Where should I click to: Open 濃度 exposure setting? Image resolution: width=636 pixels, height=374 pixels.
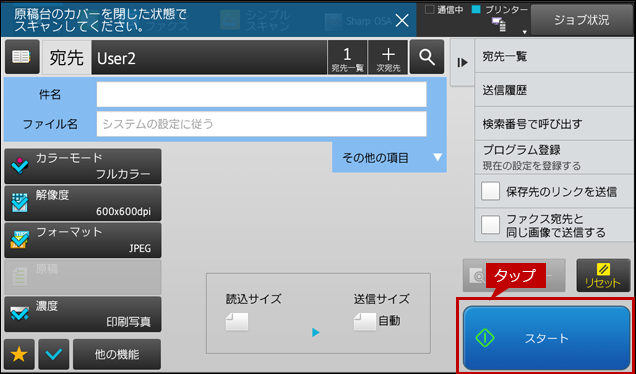pyautogui.click(x=83, y=314)
